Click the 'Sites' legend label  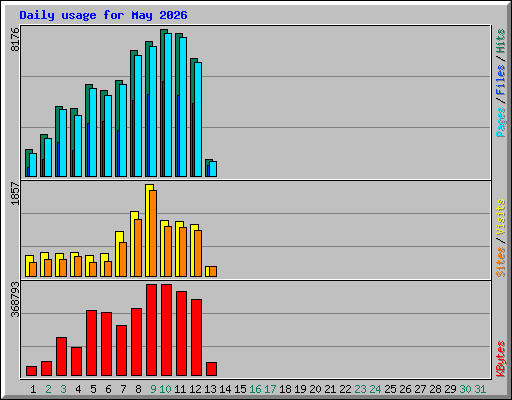pyautogui.click(x=501, y=262)
